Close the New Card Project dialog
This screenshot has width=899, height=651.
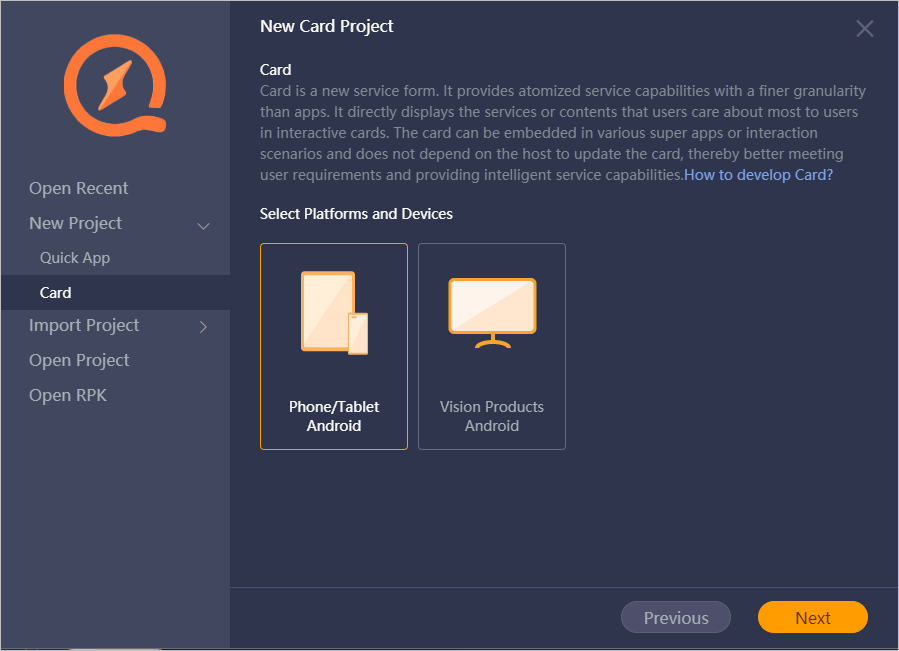point(865,28)
